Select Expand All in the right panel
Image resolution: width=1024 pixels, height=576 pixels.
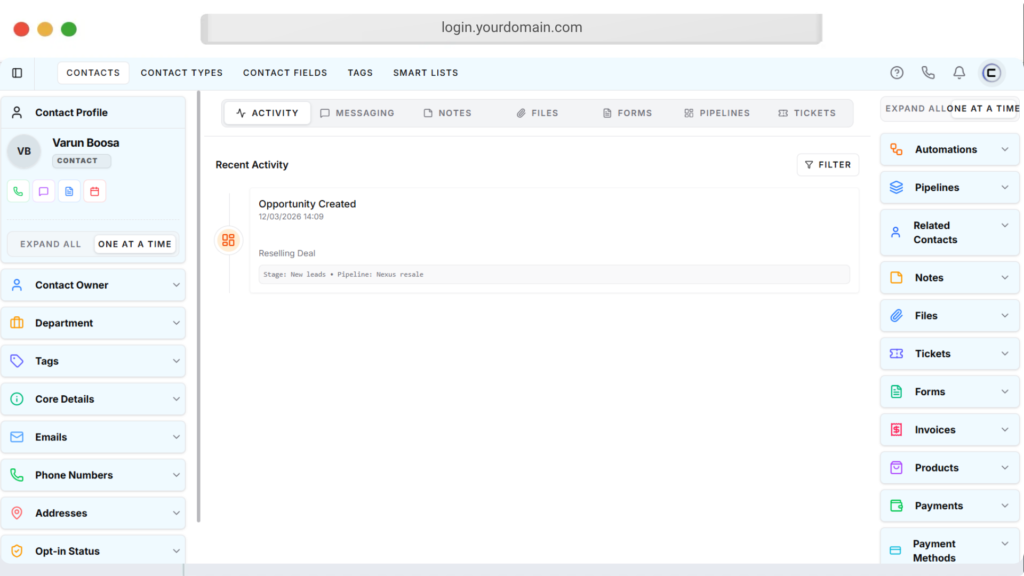point(914,108)
